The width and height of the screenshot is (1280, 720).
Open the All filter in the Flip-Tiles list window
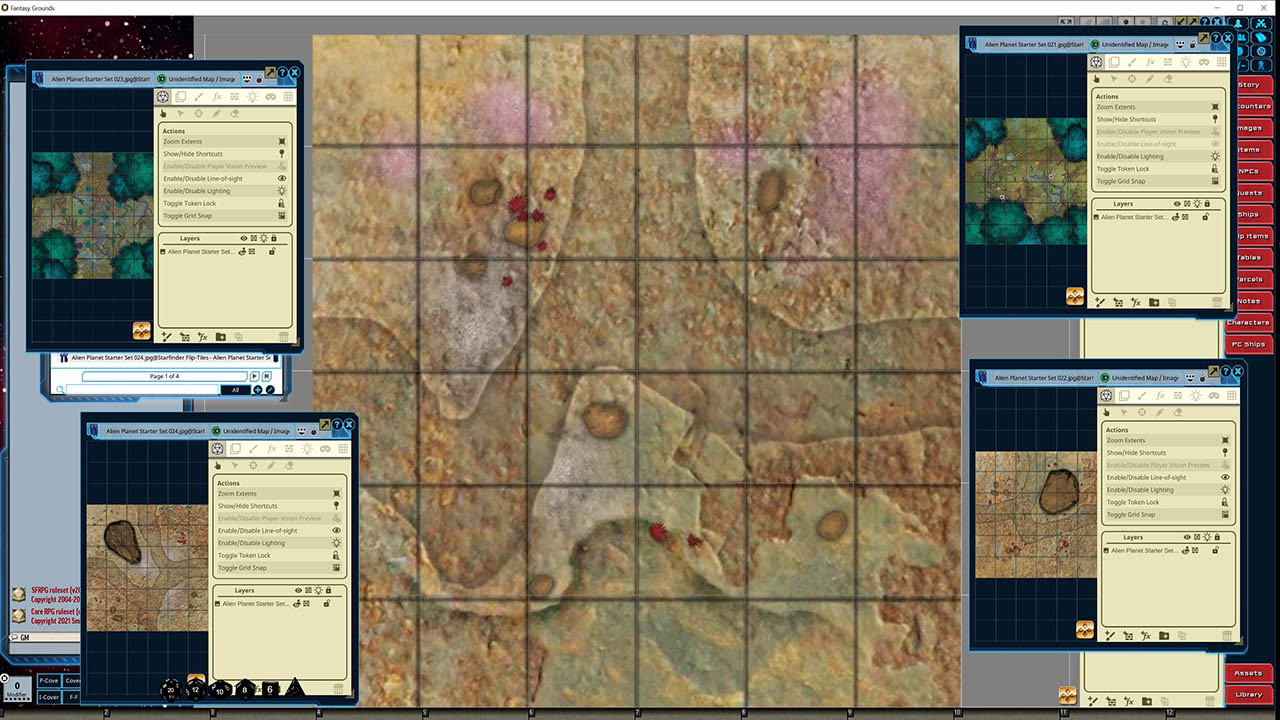coord(236,389)
